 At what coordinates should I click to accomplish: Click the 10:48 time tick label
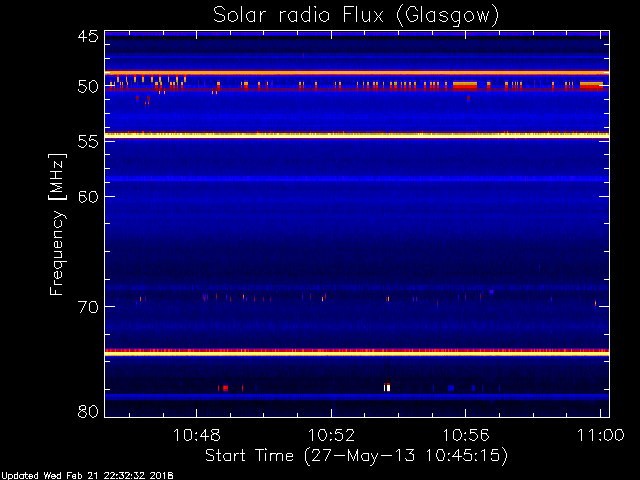pos(197,435)
